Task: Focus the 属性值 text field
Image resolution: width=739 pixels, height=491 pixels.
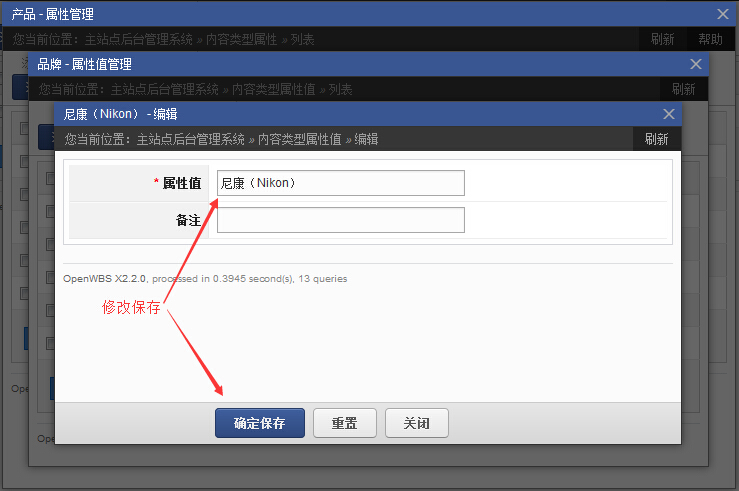Action: coord(340,183)
